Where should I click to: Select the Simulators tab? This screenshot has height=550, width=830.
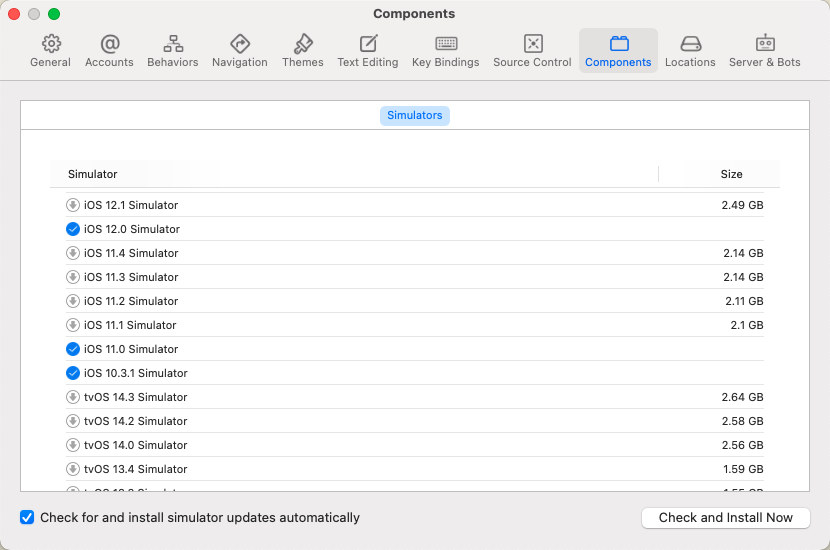tap(414, 115)
